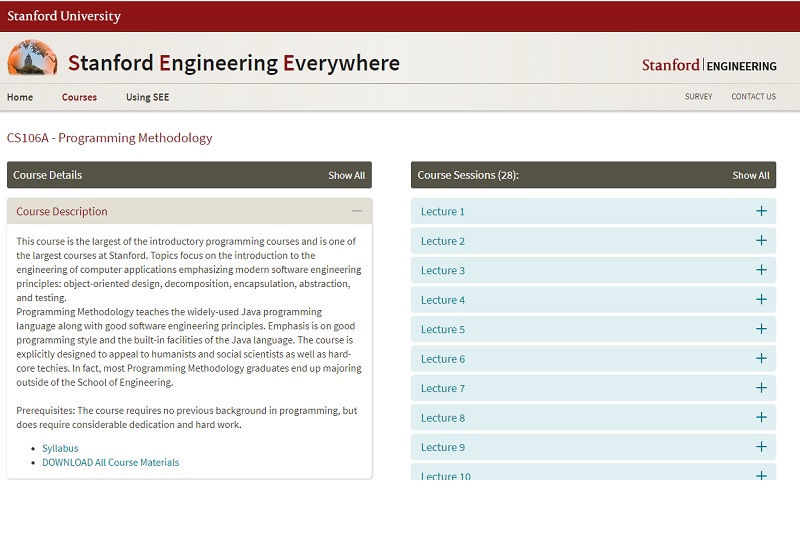The height and width of the screenshot is (551, 800).
Task: Open the Syllabus link
Action: [x=60, y=448]
